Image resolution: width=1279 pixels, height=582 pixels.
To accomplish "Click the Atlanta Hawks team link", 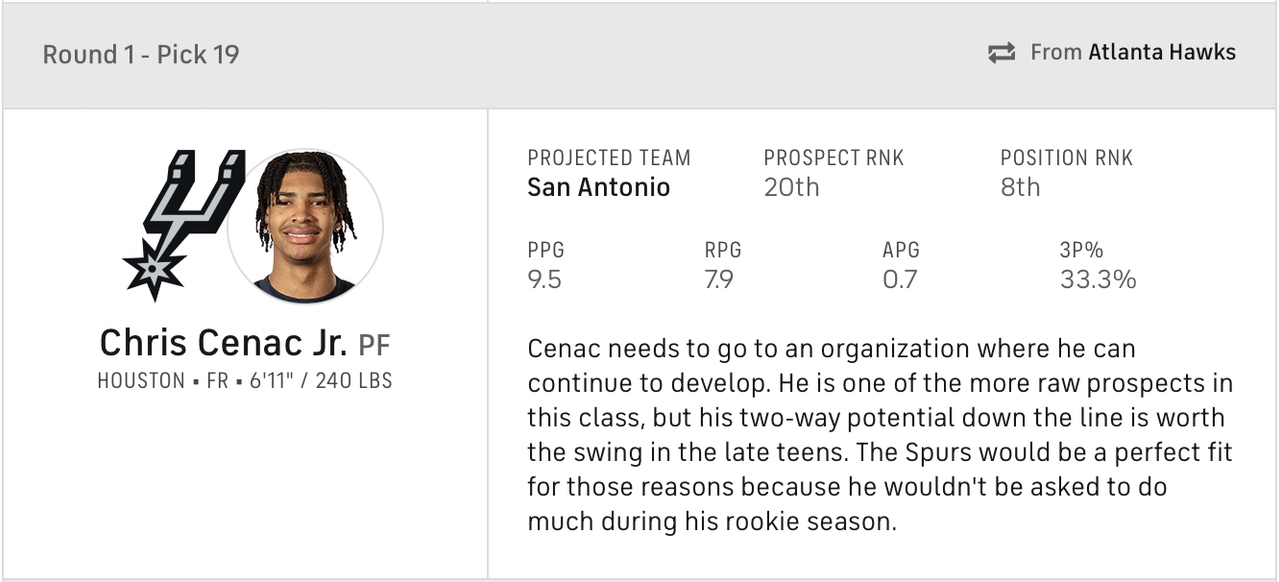I will click(x=1162, y=52).
